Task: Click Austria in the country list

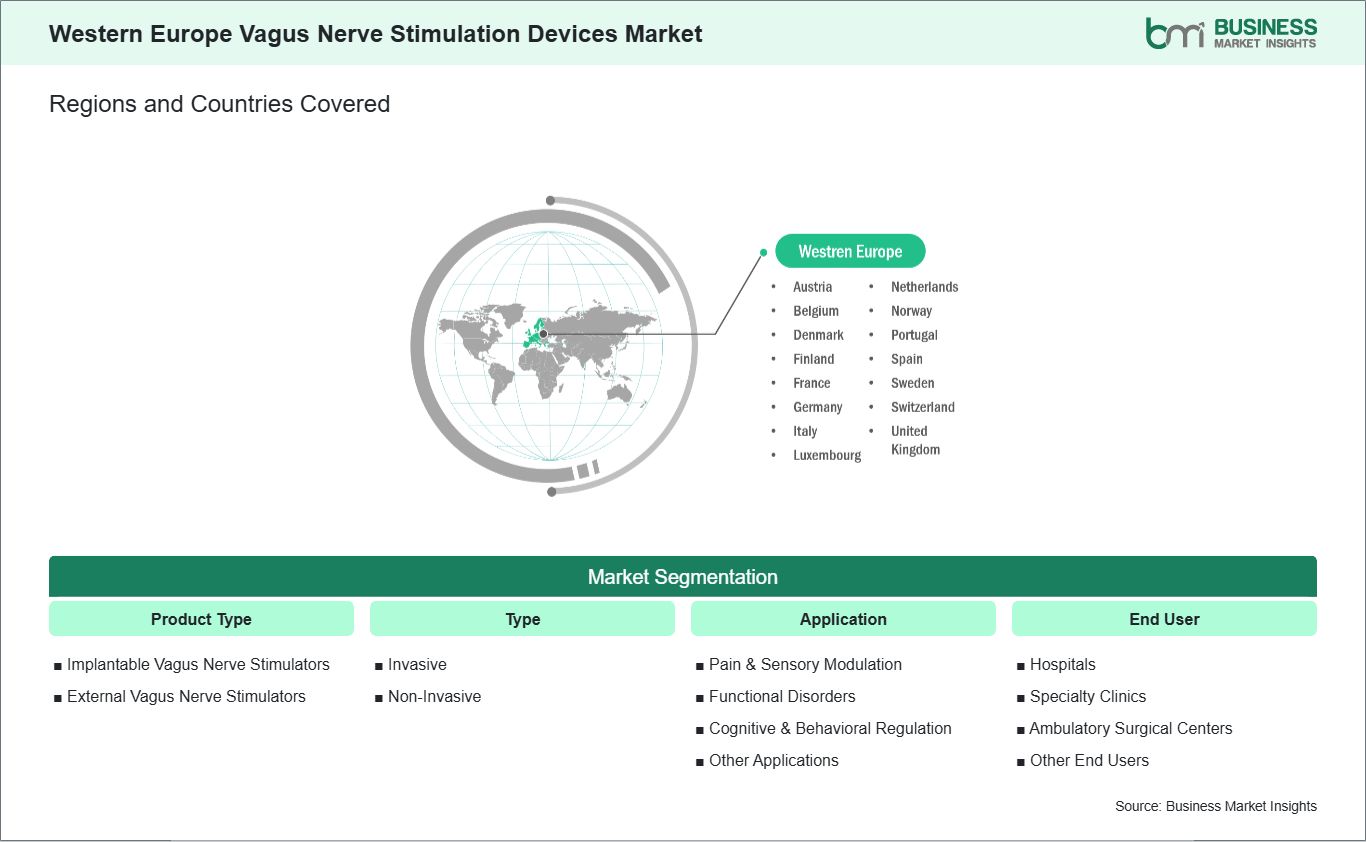Action: pyautogui.click(x=812, y=287)
